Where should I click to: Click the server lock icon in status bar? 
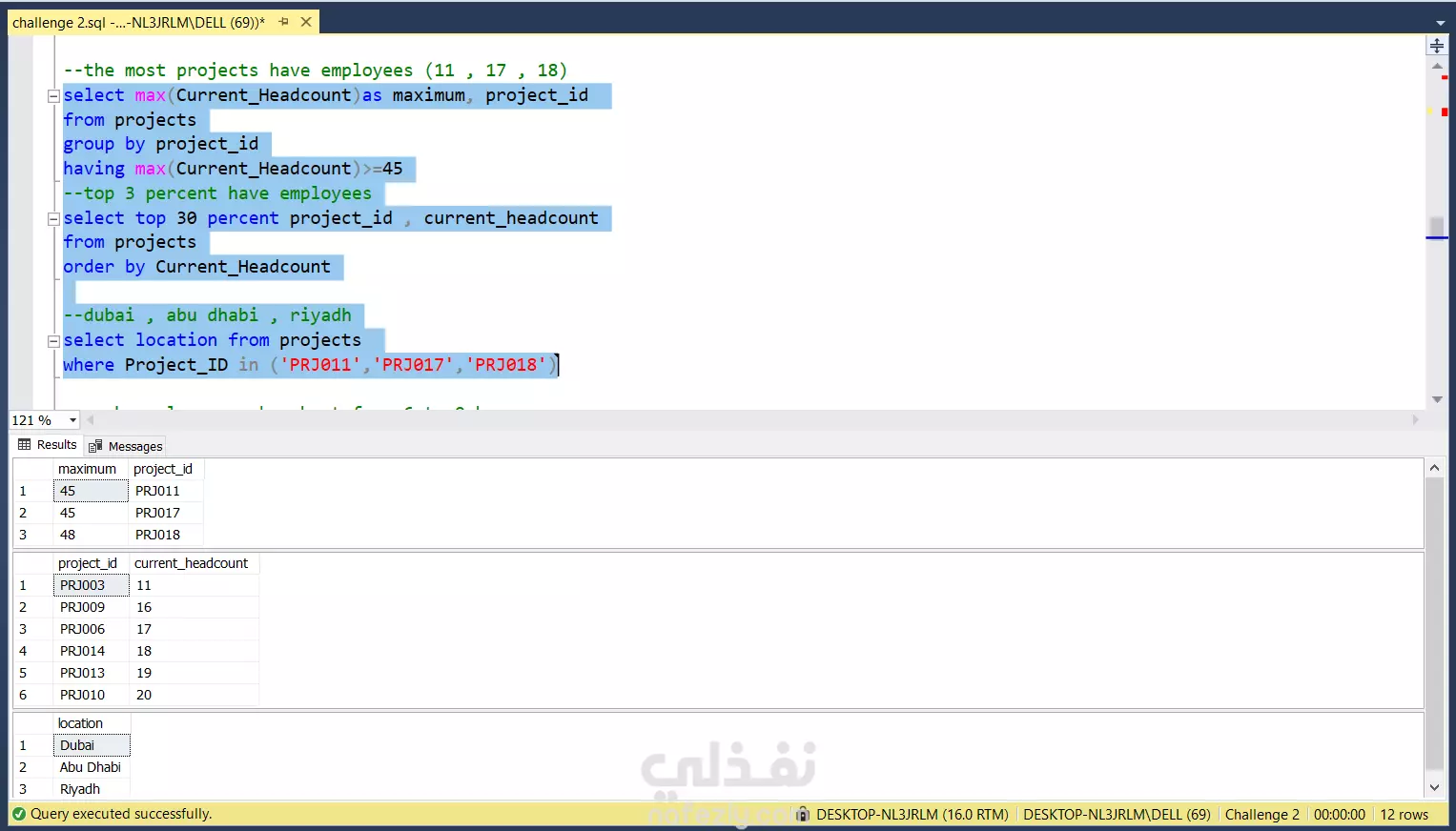pos(803,814)
